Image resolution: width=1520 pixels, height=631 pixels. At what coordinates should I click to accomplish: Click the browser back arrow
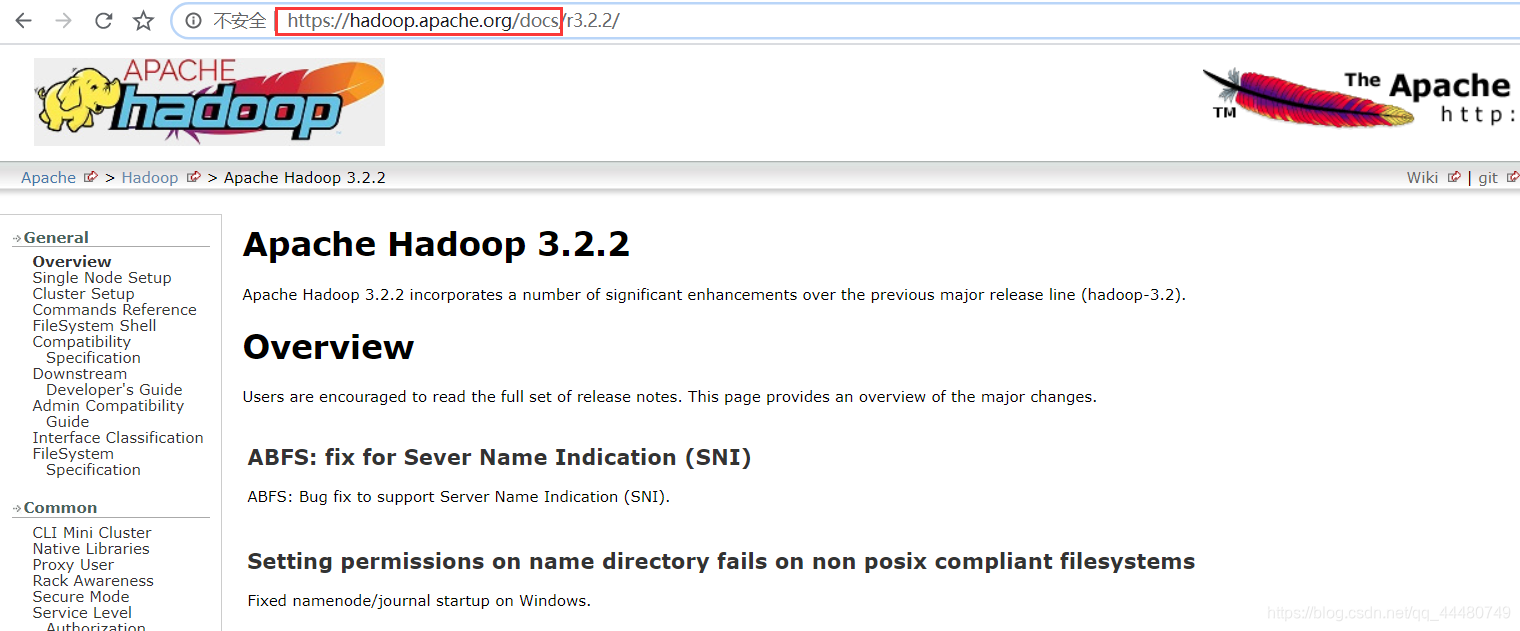pos(23,21)
